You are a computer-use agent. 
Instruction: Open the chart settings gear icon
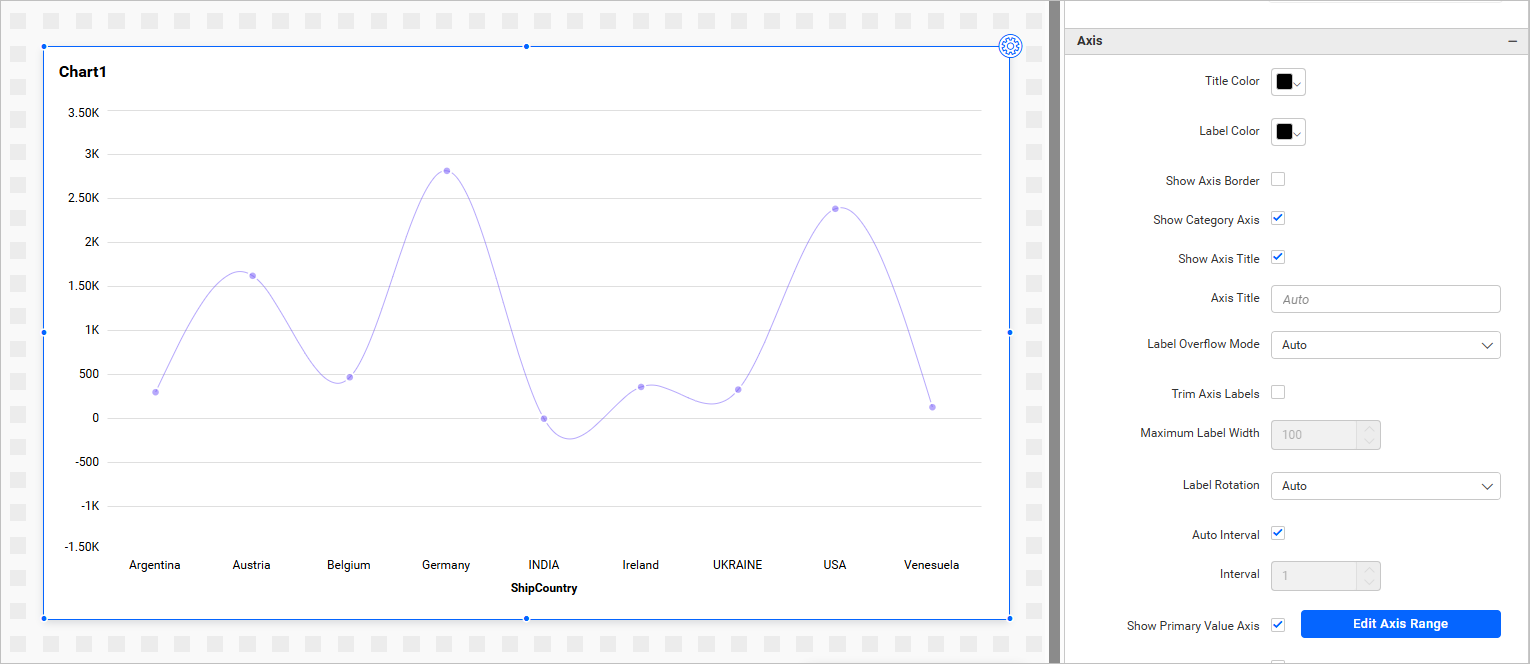coord(1010,46)
